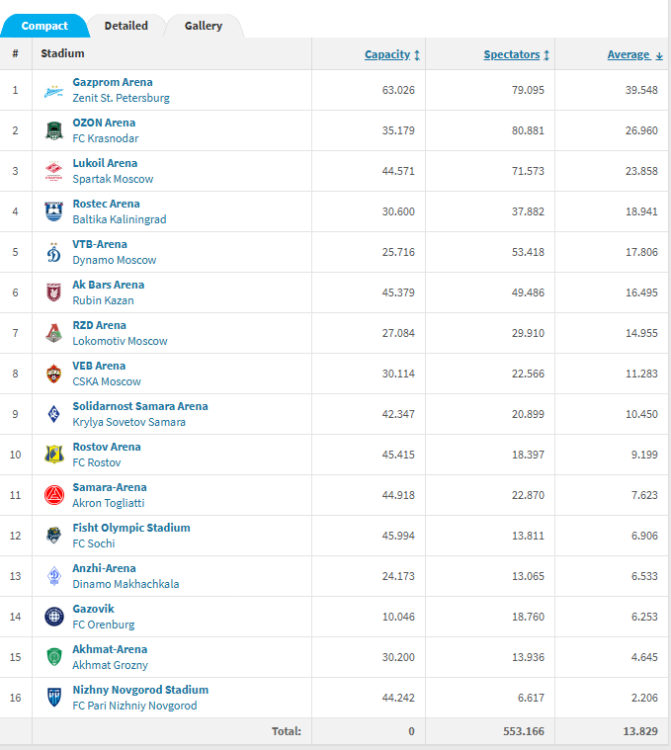
Task: Open the Krylya Sovetov Samara club link
Action: point(129,422)
